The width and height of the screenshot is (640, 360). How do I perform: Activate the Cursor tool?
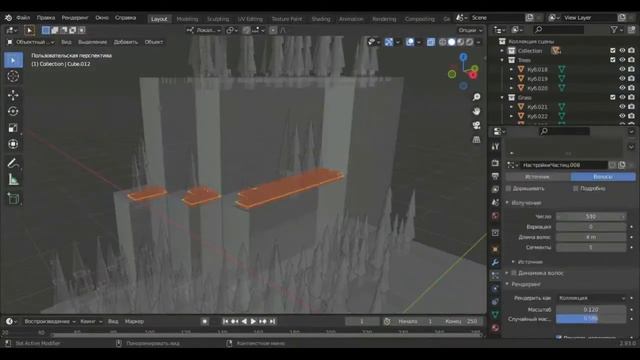13,76
